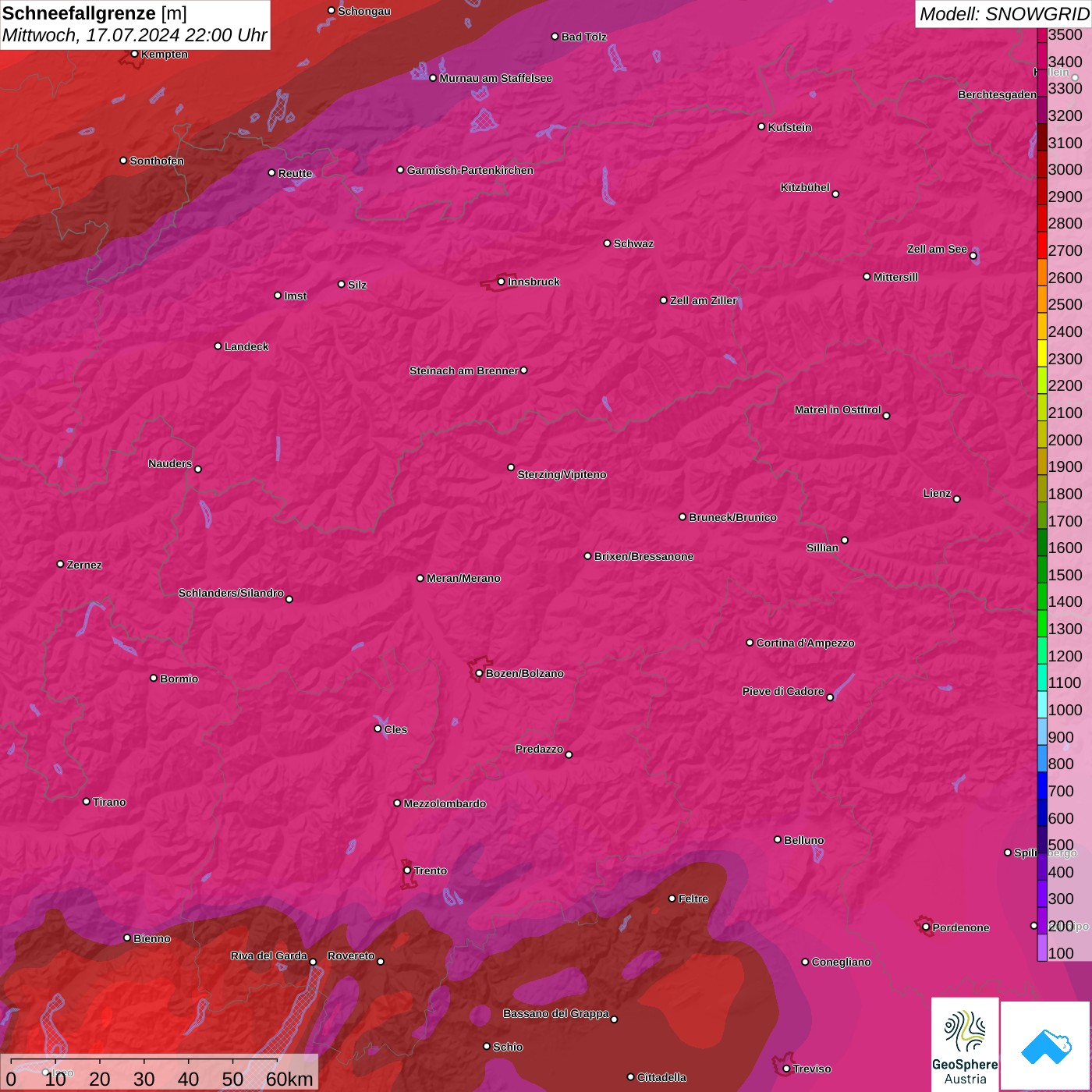Click the Bad Tölz location dot
Viewport: 1092px width, 1092px height.
point(555,36)
